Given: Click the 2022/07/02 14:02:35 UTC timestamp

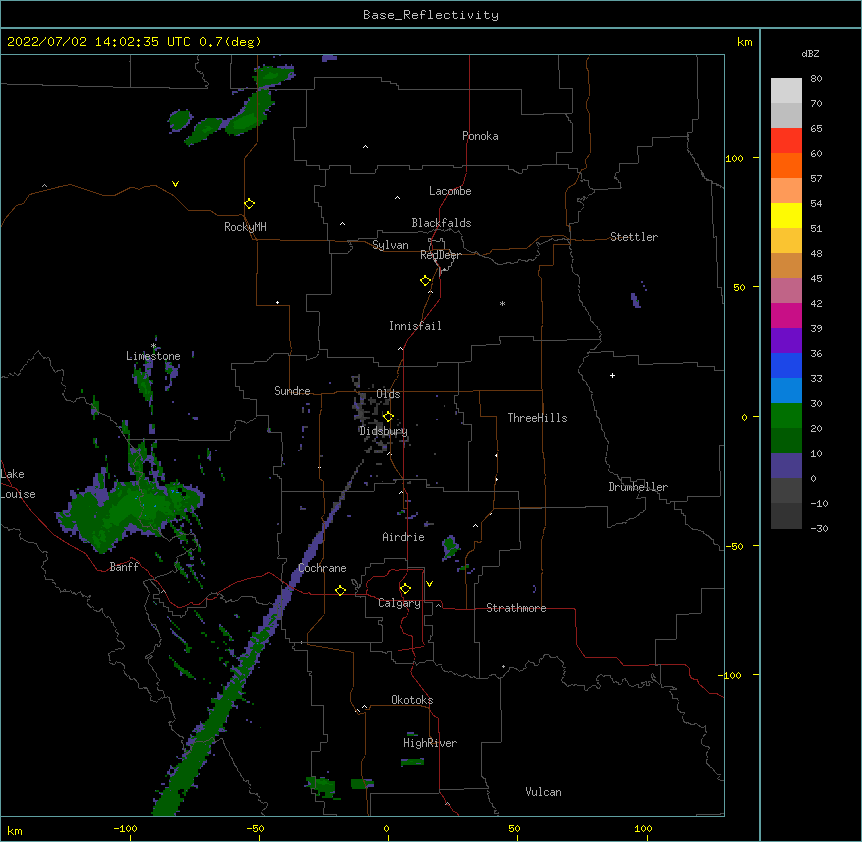Looking at the screenshot, I should [x=99, y=42].
